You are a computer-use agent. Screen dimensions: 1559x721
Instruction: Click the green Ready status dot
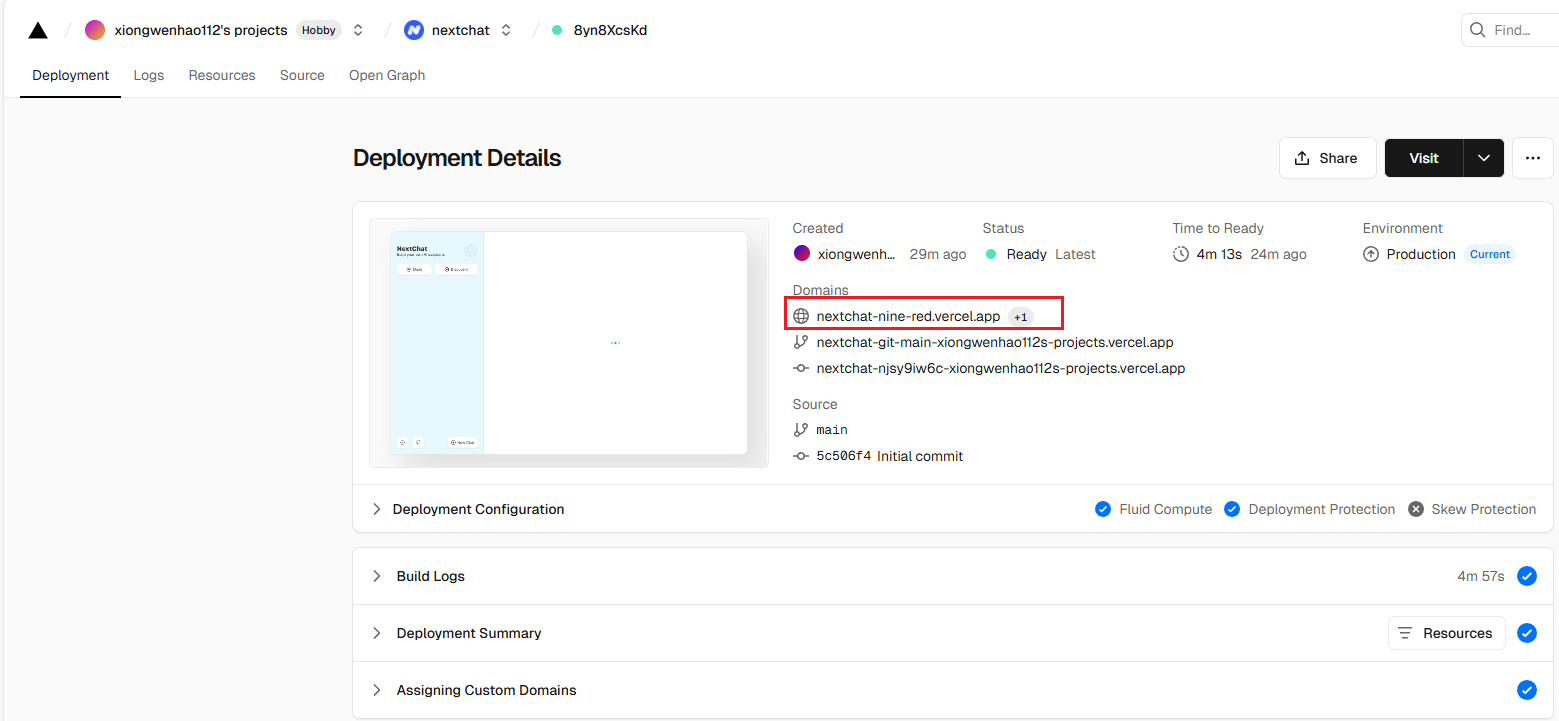[991, 254]
